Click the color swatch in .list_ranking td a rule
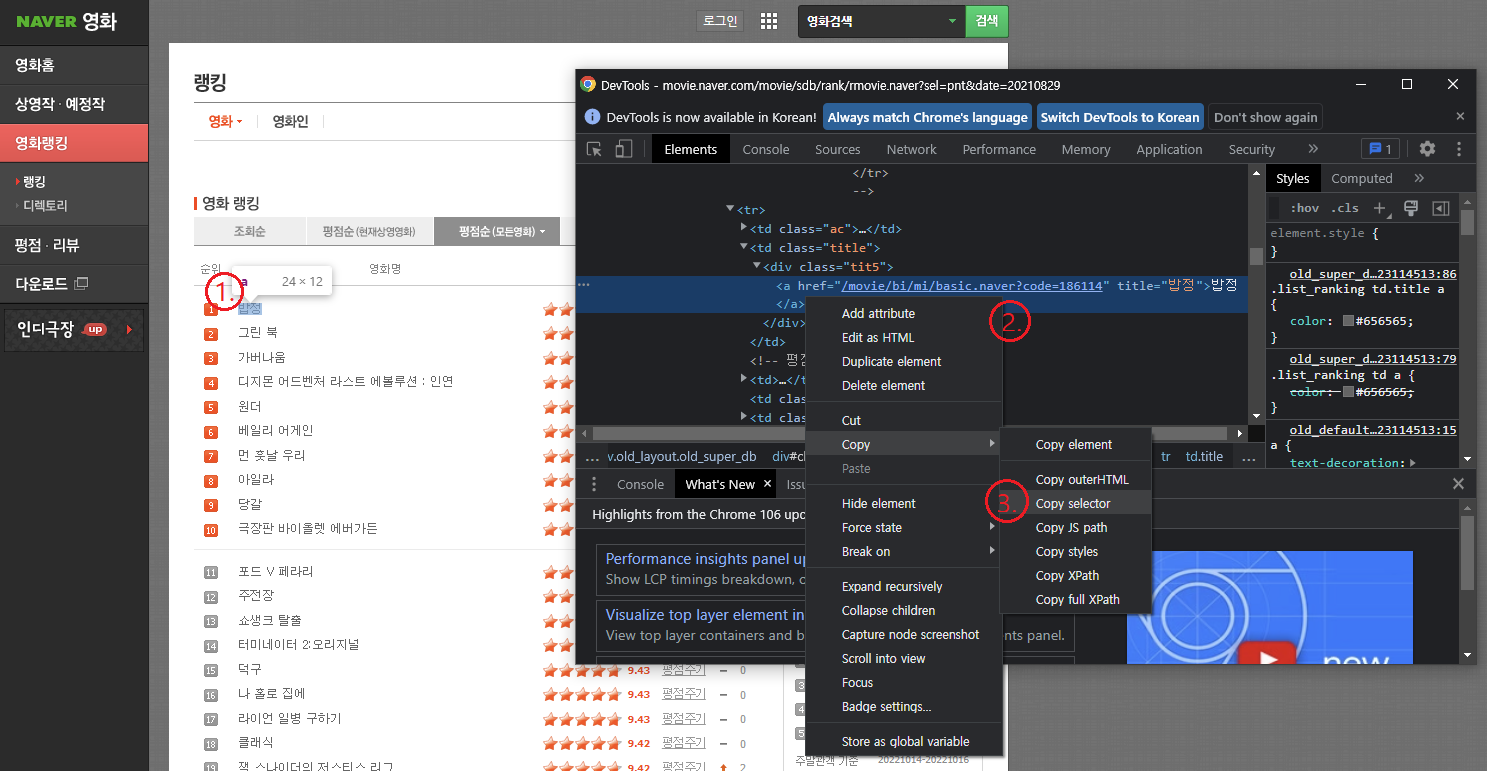The width and height of the screenshot is (1487, 771). point(1349,392)
